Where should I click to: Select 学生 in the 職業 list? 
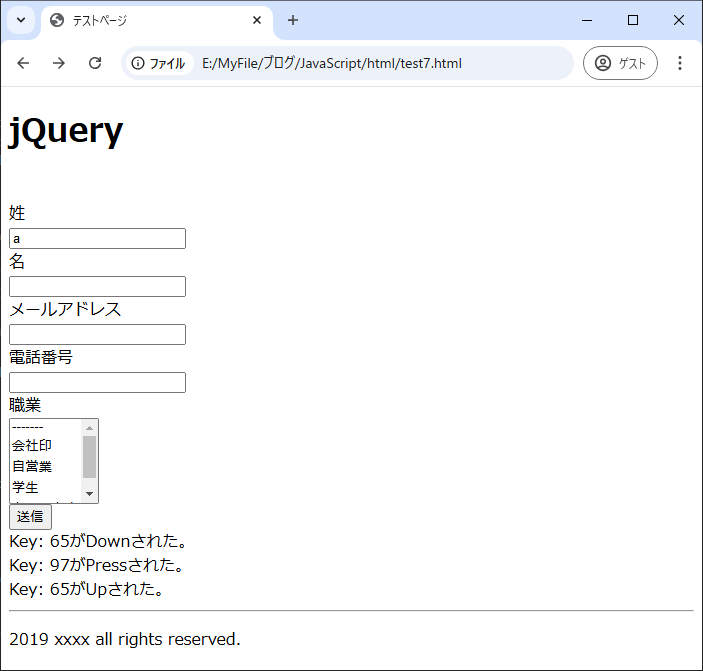coord(46,487)
